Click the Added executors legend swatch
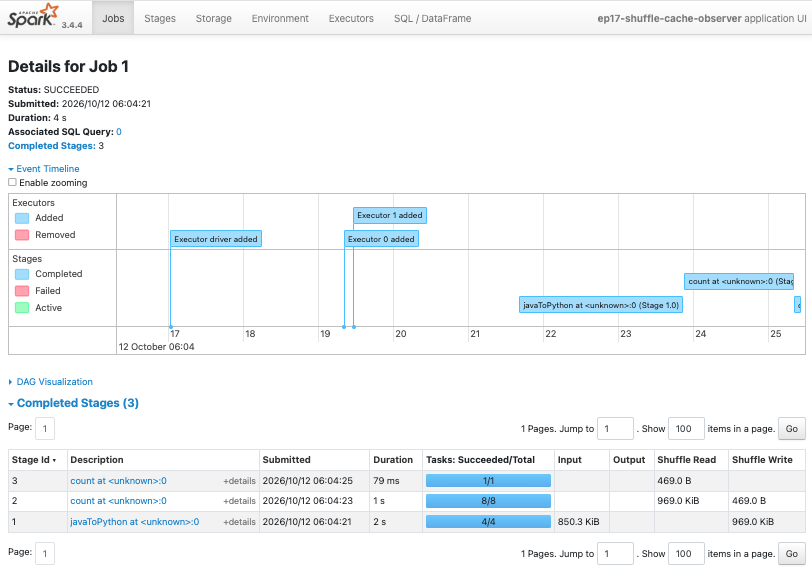 tap(22, 218)
